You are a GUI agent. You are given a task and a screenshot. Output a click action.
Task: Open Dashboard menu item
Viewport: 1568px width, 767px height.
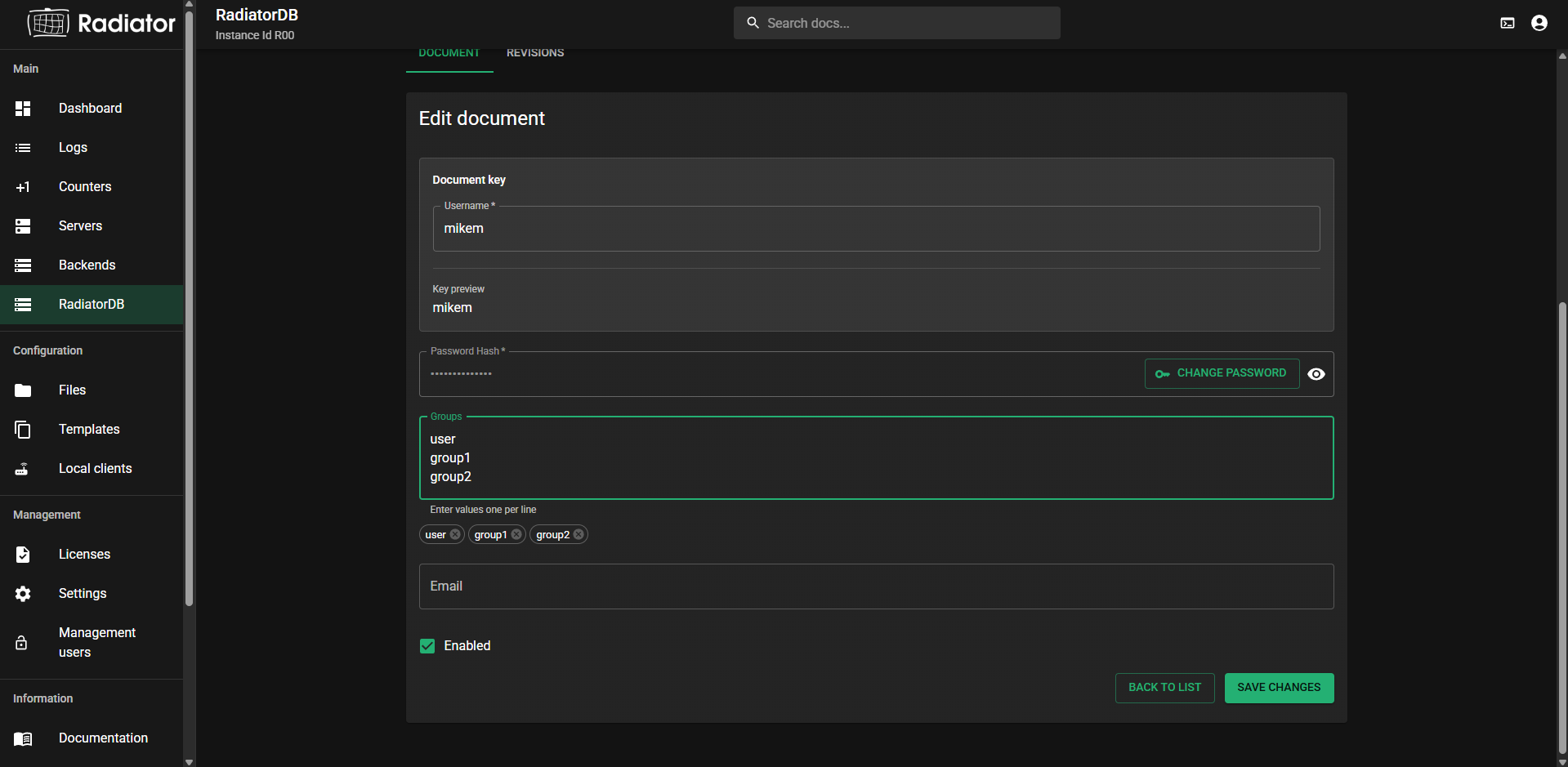pyautogui.click(x=92, y=108)
